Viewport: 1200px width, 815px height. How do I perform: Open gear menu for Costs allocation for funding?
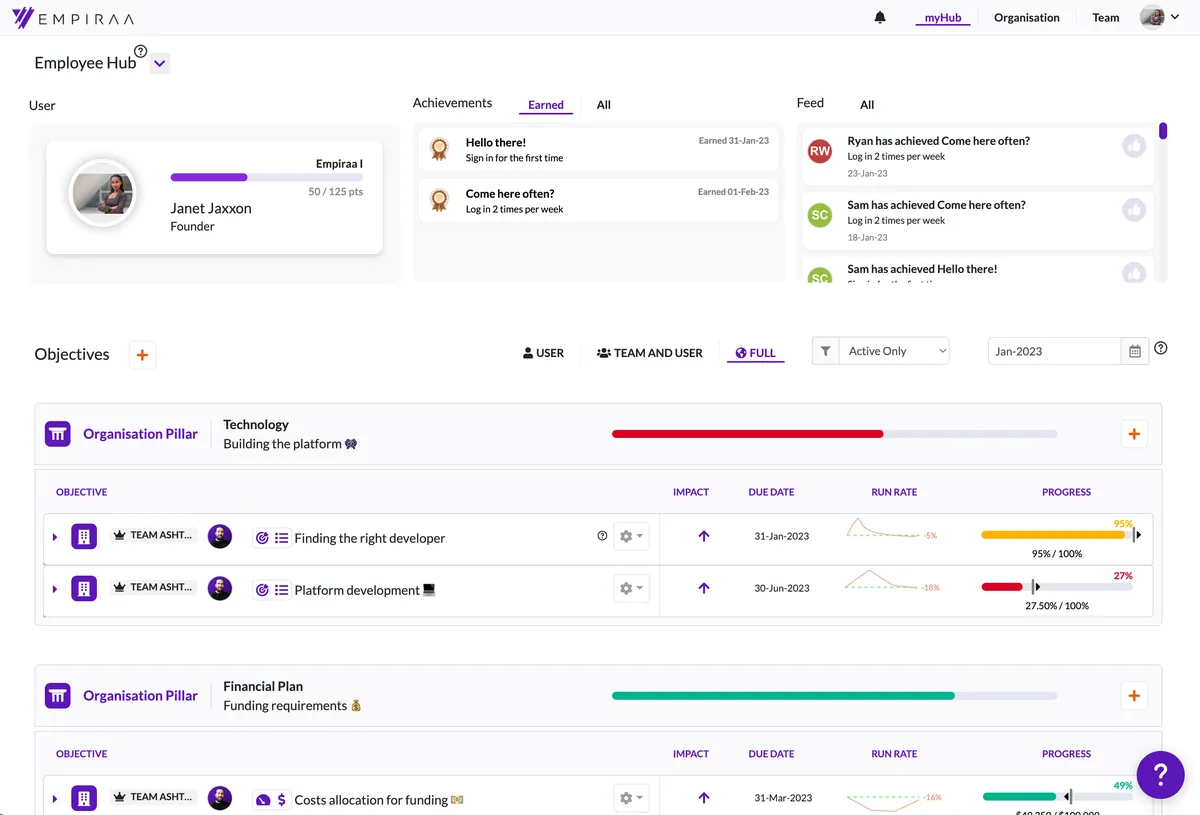tap(631, 798)
